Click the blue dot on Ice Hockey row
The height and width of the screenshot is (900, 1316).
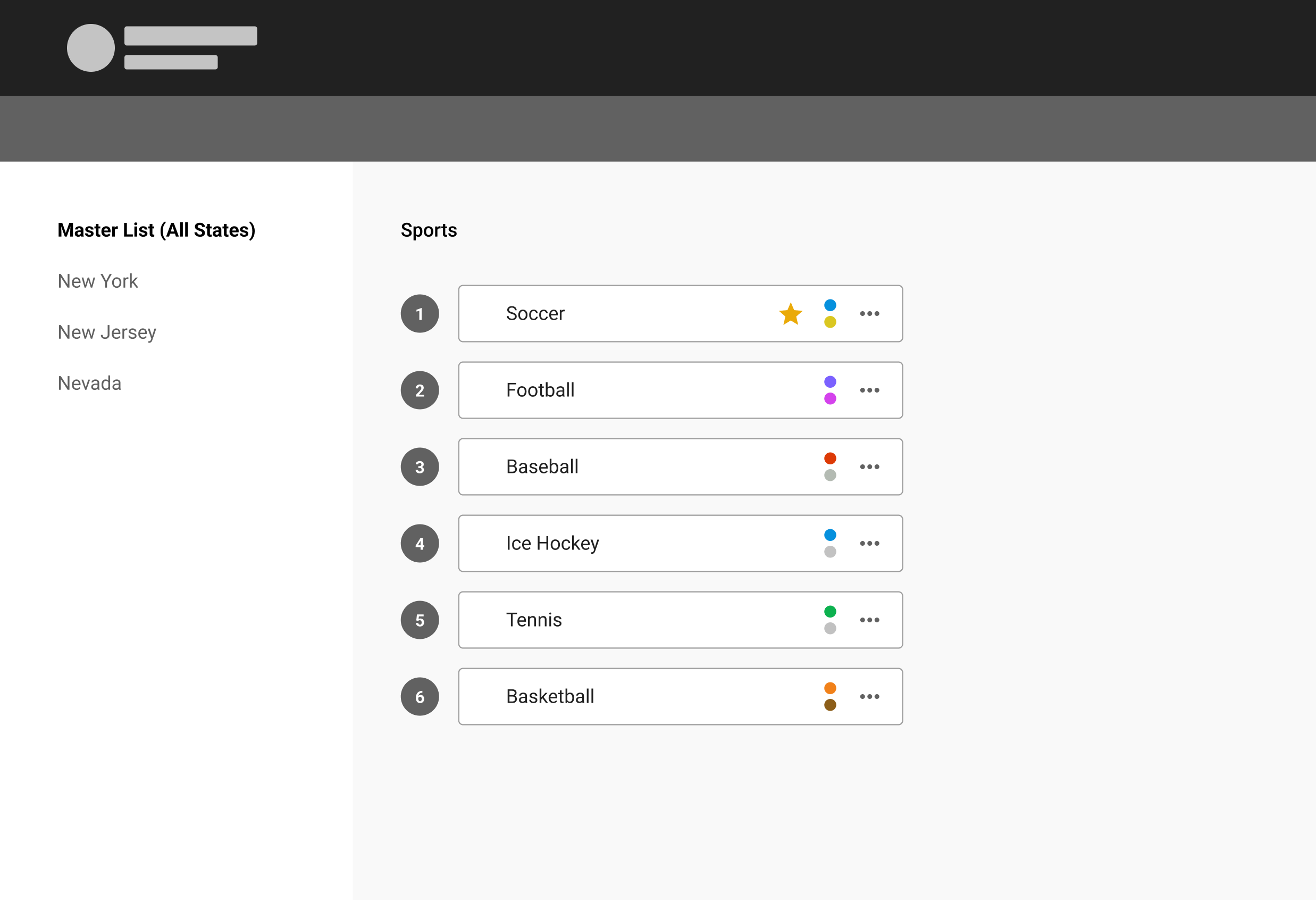(830, 535)
